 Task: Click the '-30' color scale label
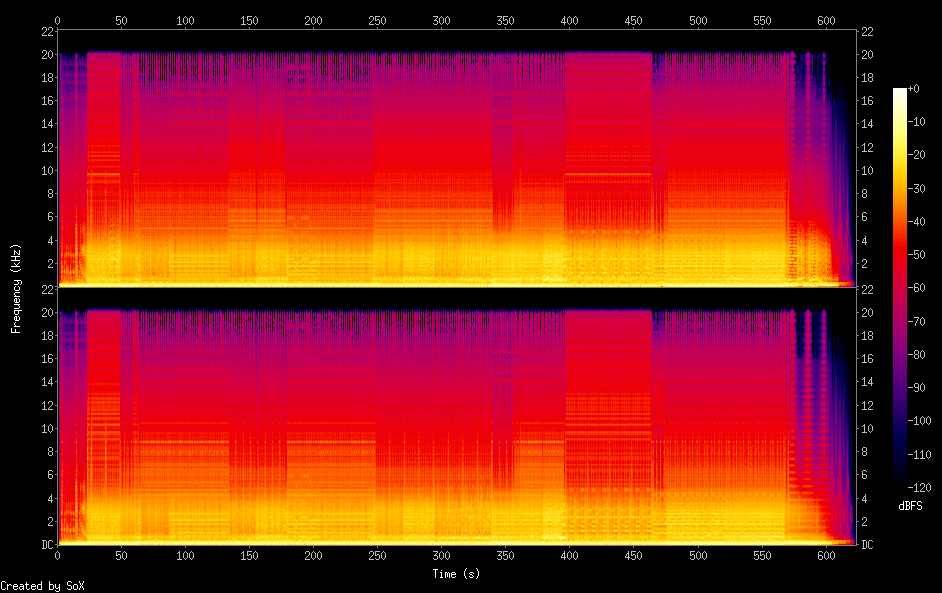(916, 189)
